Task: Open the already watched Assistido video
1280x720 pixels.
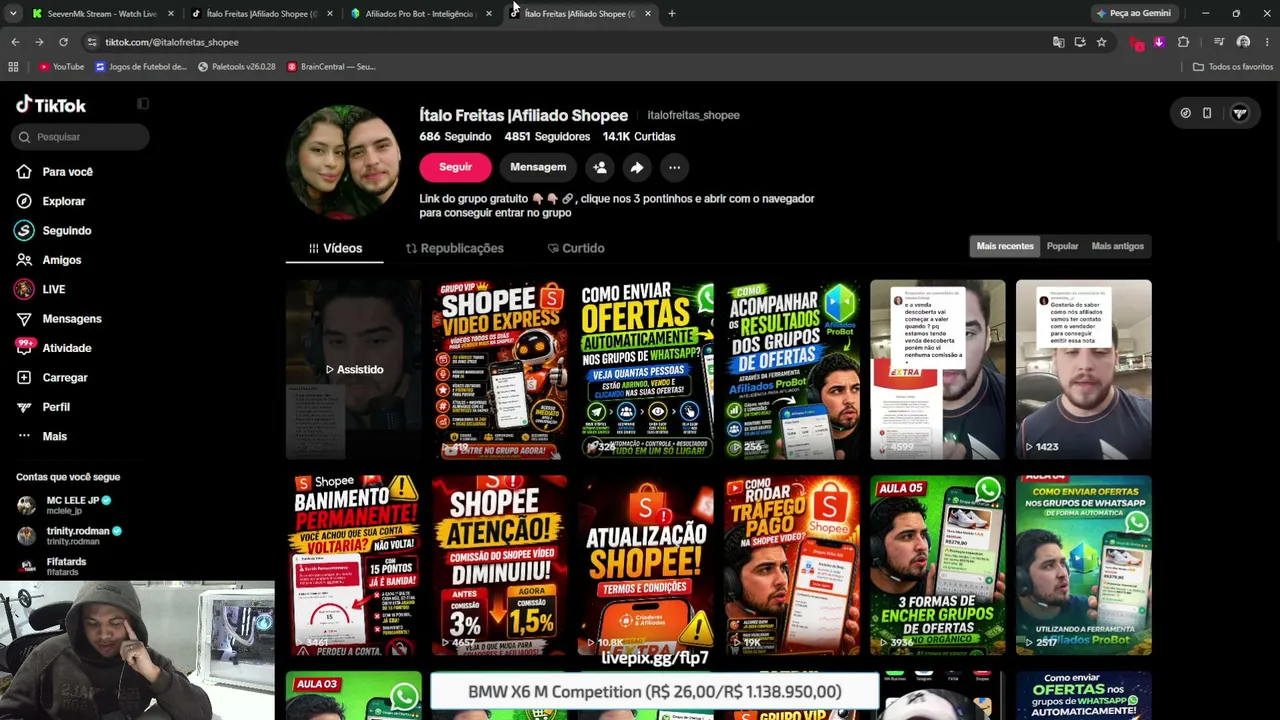Action: click(353, 369)
